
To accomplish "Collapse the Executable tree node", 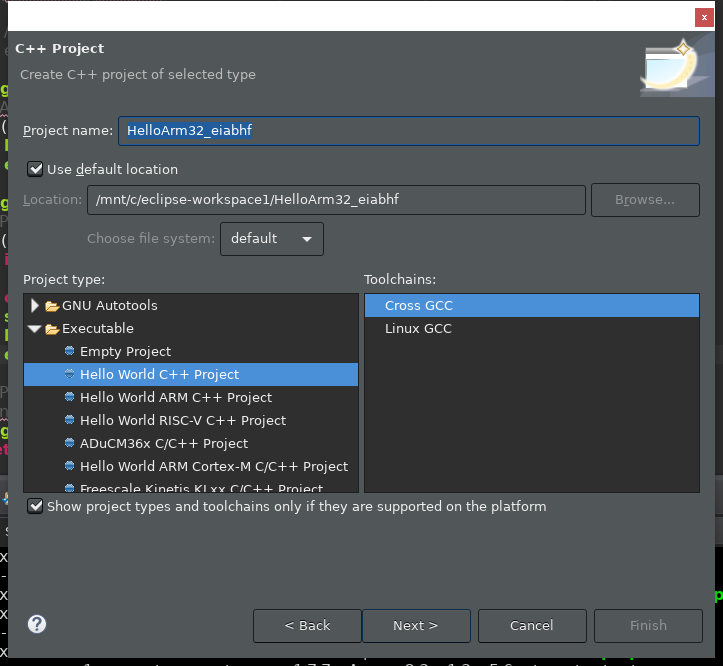I will pos(35,329).
